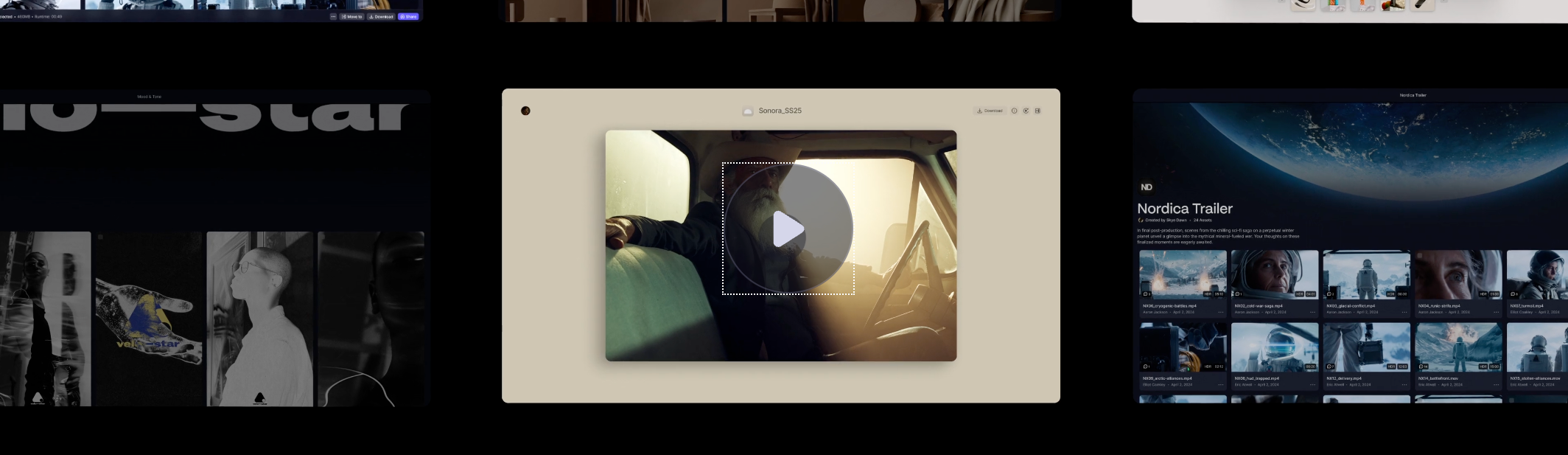Viewport: 1568px width, 455px height.
Task: Open NX14_battlefront.mov thumbnail
Action: [x=1458, y=347]
